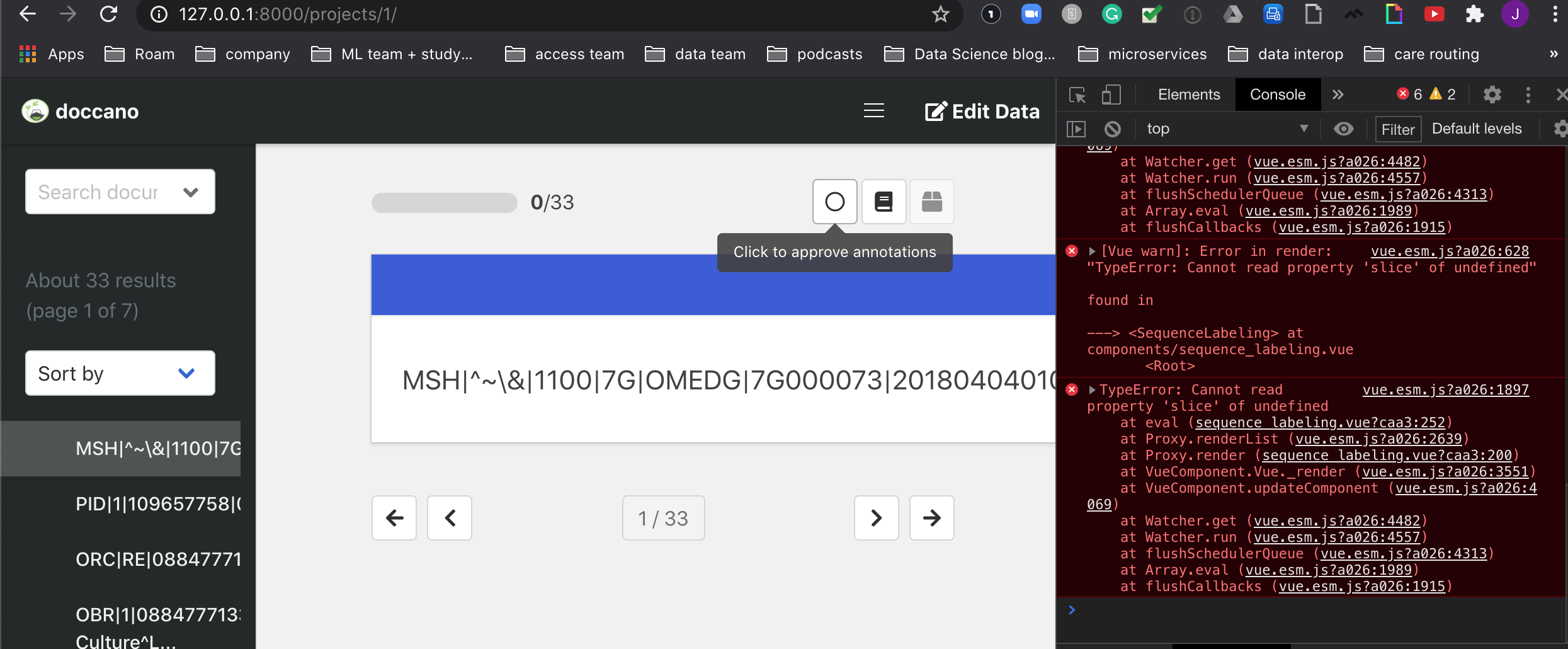Select the metadata box icon

[x=931, y=202]
